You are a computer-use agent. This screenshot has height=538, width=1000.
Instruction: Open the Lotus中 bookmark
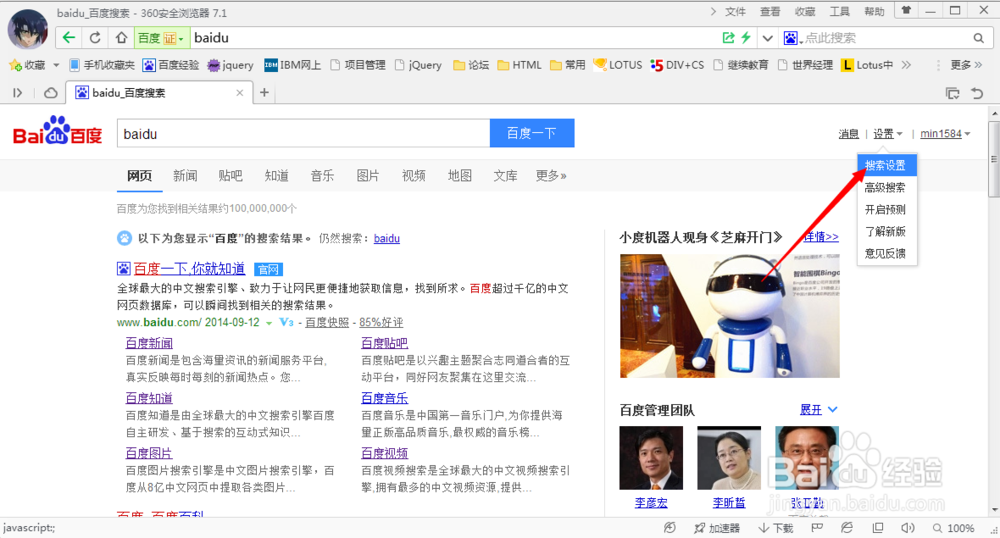pyautogui.click(x=867, y=65)
